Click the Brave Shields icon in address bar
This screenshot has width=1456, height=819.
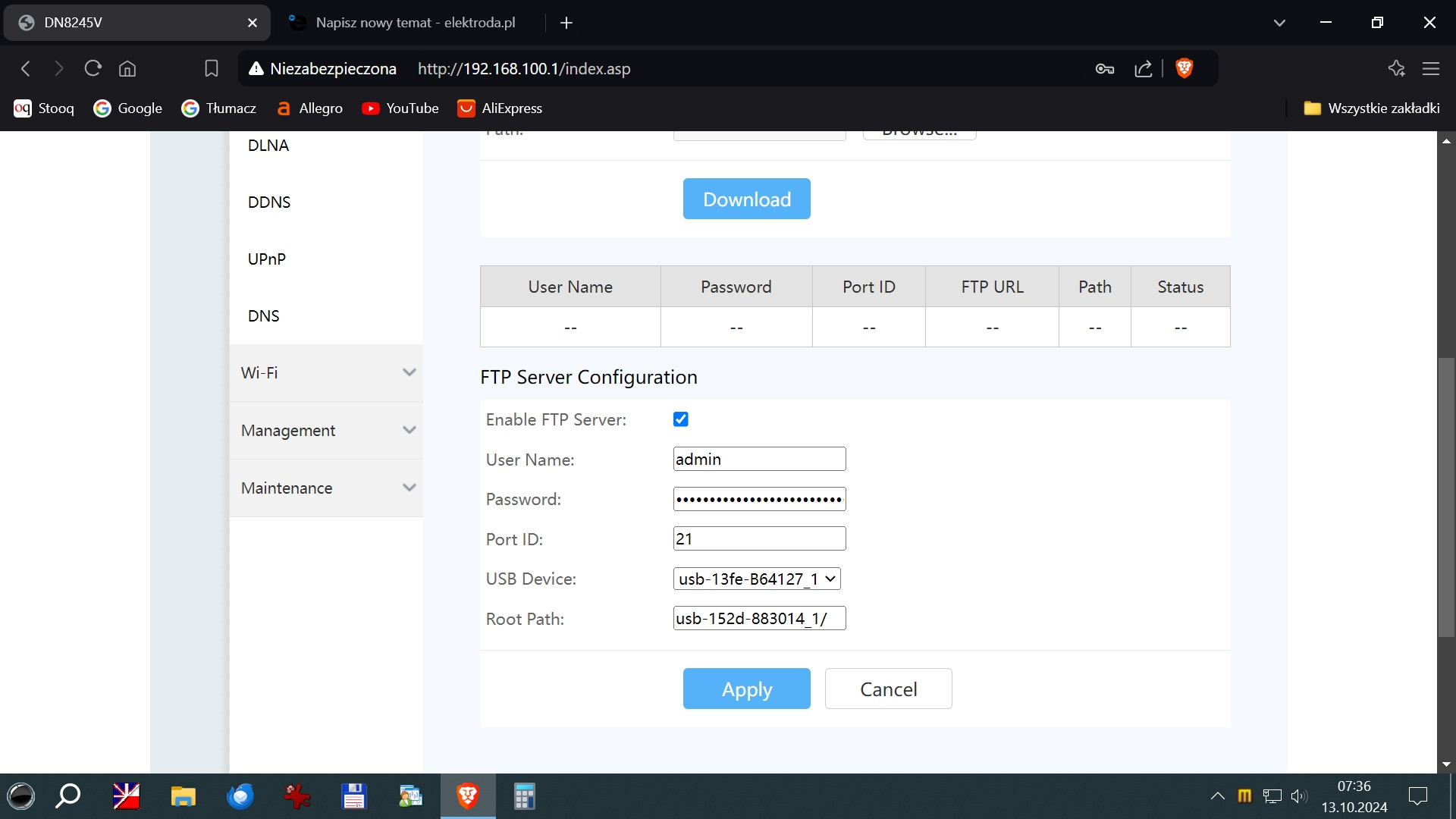tap(1185, 68)
